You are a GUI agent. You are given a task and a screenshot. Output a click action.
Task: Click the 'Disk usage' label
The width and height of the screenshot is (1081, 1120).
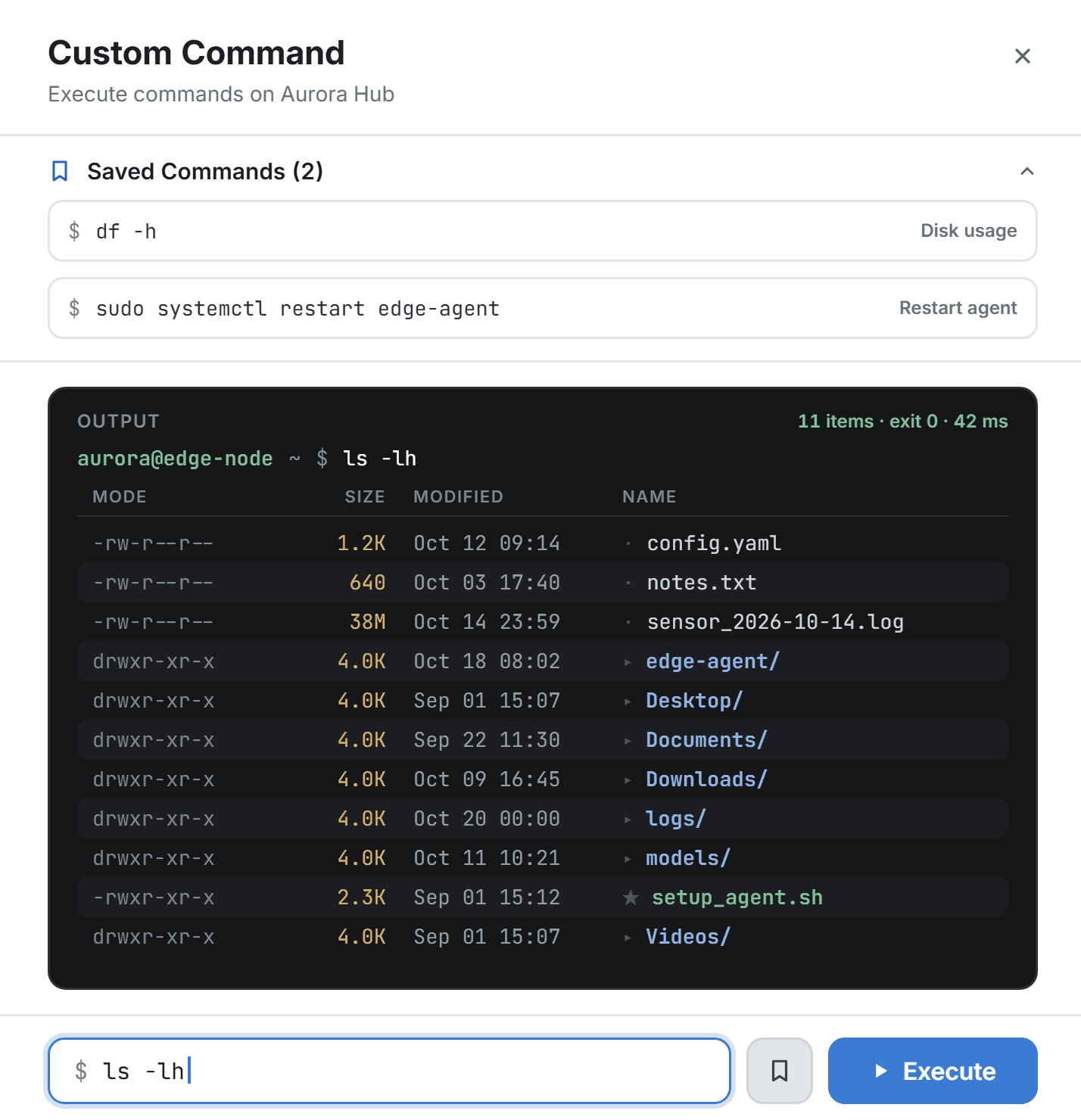tap(968, 231)
